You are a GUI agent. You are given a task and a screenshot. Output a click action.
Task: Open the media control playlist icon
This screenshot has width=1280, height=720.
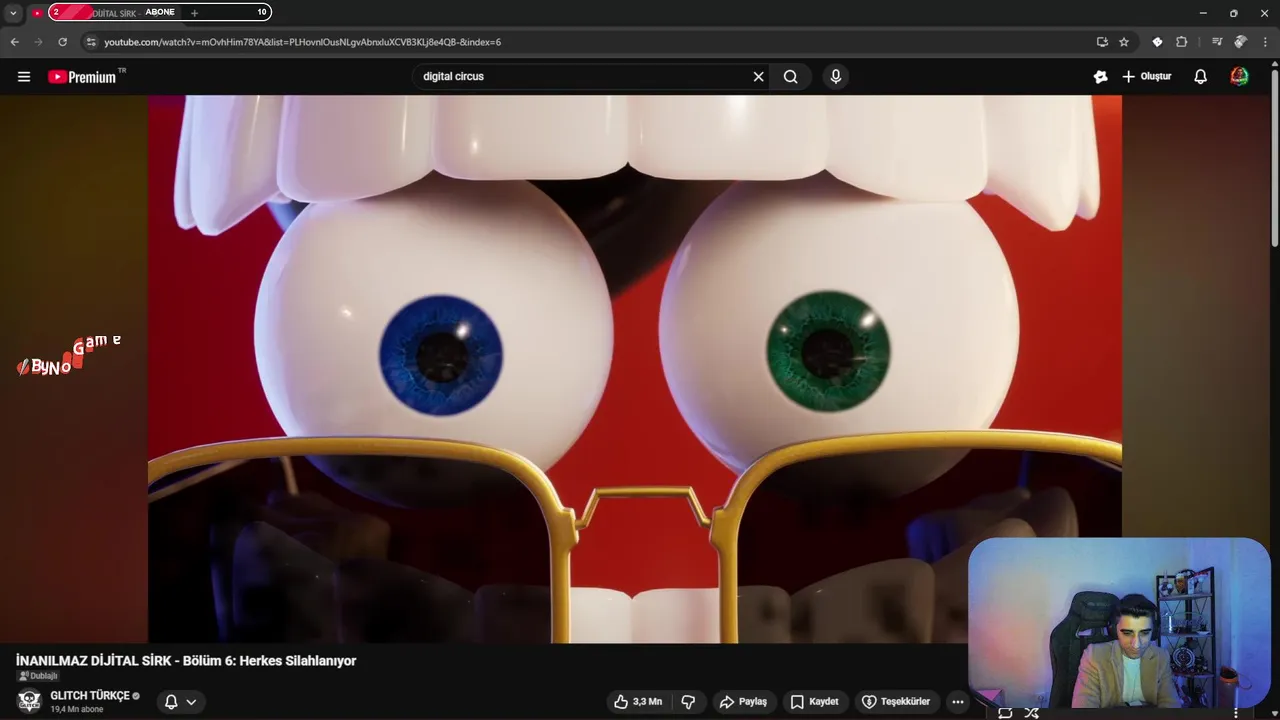(x=1216, y=42)
